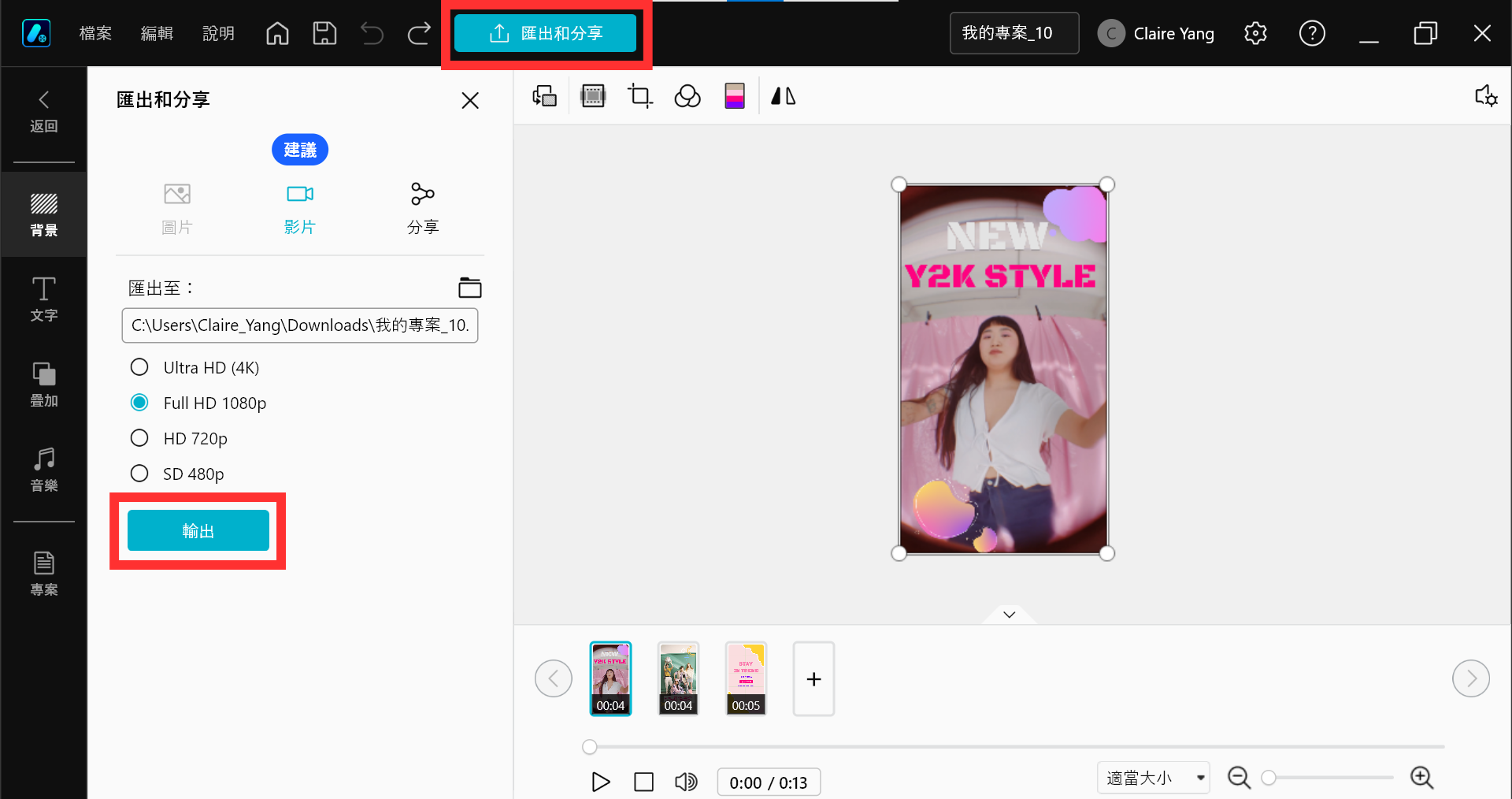This screenshot has height=799, width=1512.
Task: Click the home icon
Action: pyautogui.click(x=277, y=33)
